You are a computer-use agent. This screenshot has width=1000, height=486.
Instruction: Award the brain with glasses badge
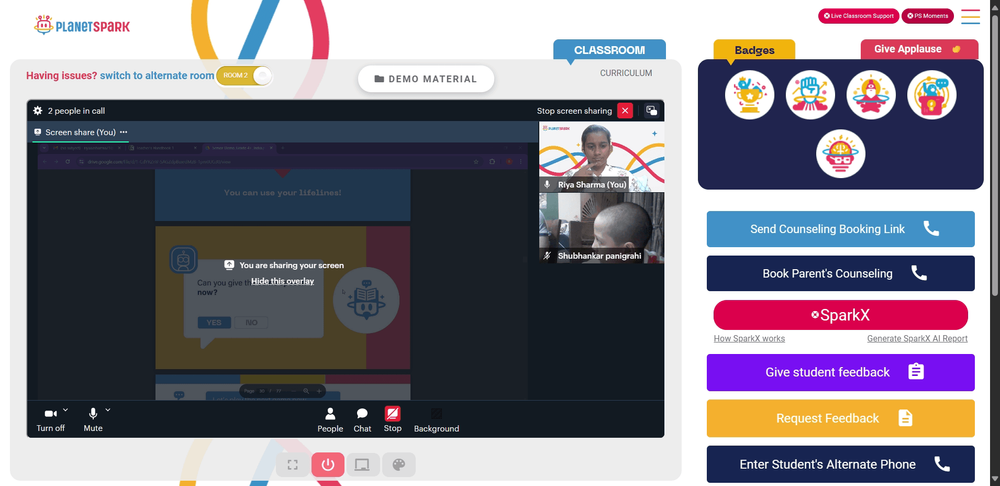pos(841,154)
